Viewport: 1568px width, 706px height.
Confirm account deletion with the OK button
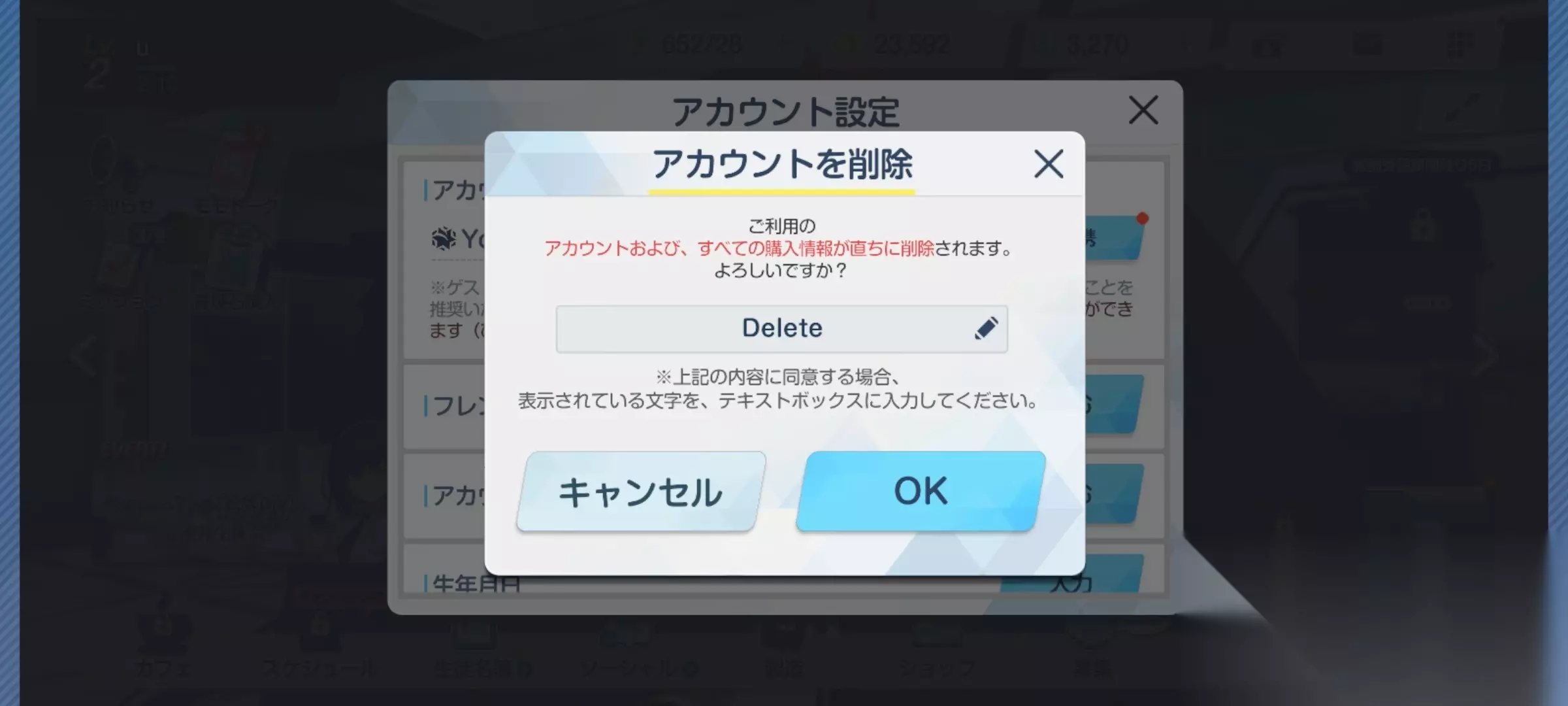(x=921, y=491)
